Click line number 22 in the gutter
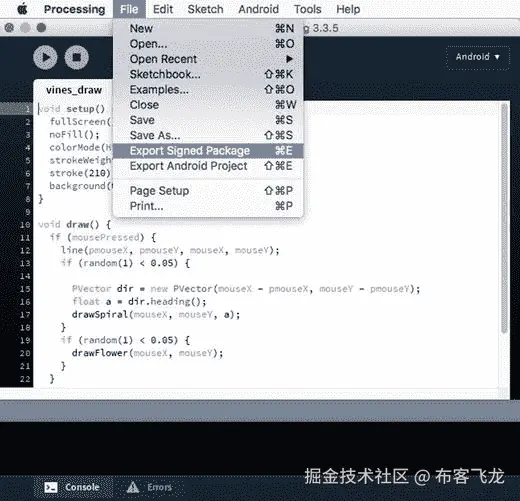 [25, 379]
